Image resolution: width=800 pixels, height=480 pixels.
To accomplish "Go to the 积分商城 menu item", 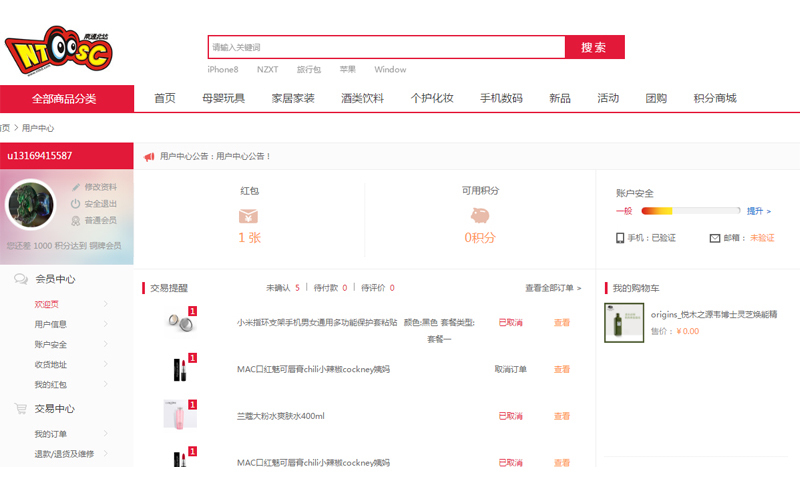I will click(x=715, y=98).
